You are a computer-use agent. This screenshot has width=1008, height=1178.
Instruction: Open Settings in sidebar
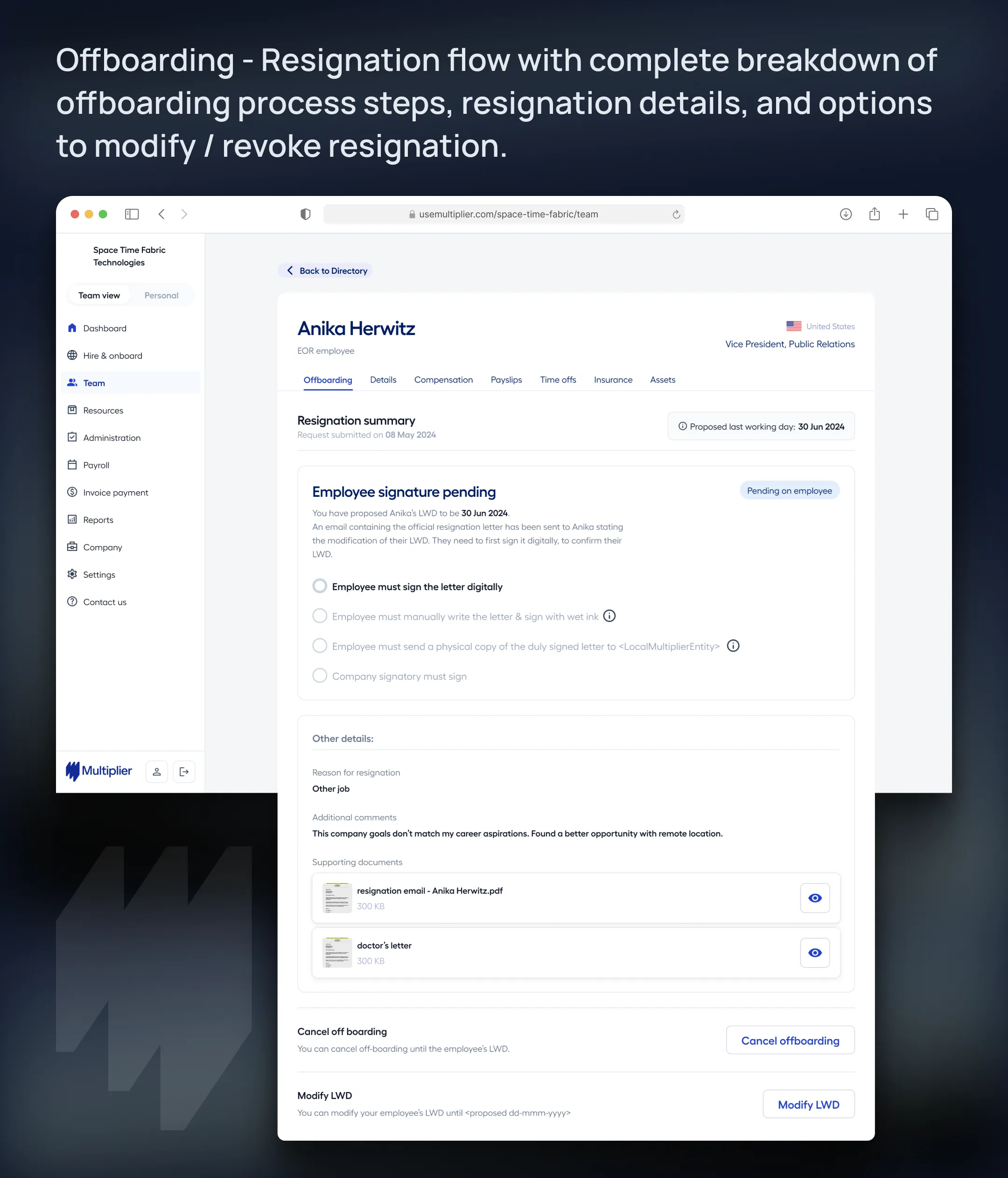pyautogui.click(x=130, y=574)
